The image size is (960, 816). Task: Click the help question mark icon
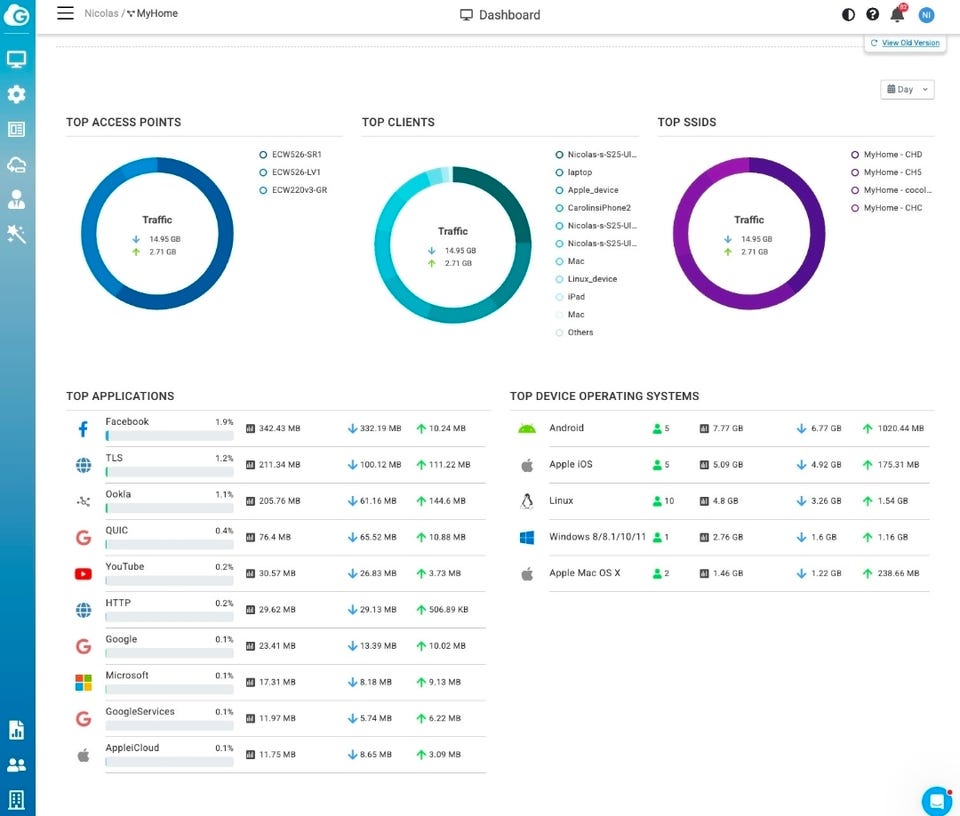click(872, 15)
